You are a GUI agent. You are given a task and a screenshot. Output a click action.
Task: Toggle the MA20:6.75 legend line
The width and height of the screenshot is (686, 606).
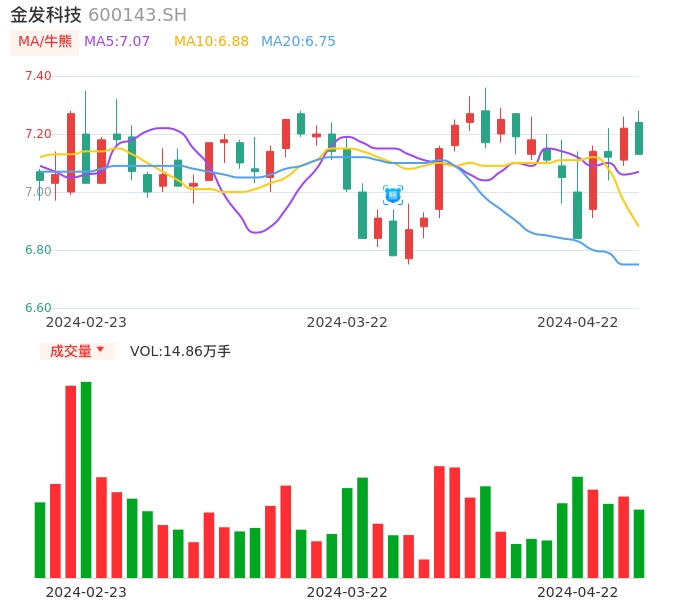298,42
